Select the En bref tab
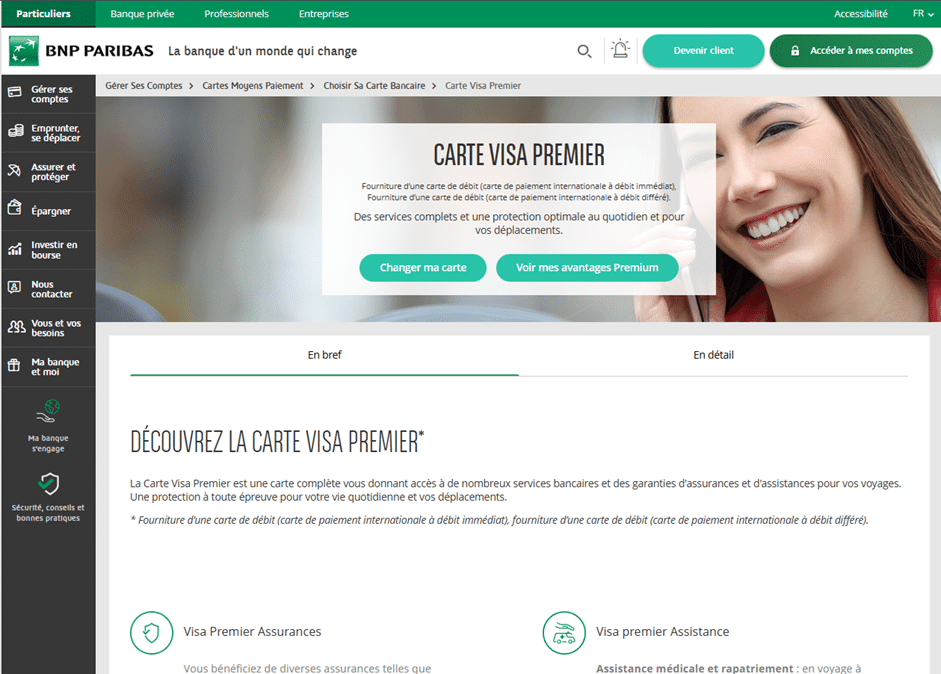 click(x=325, y=355)
